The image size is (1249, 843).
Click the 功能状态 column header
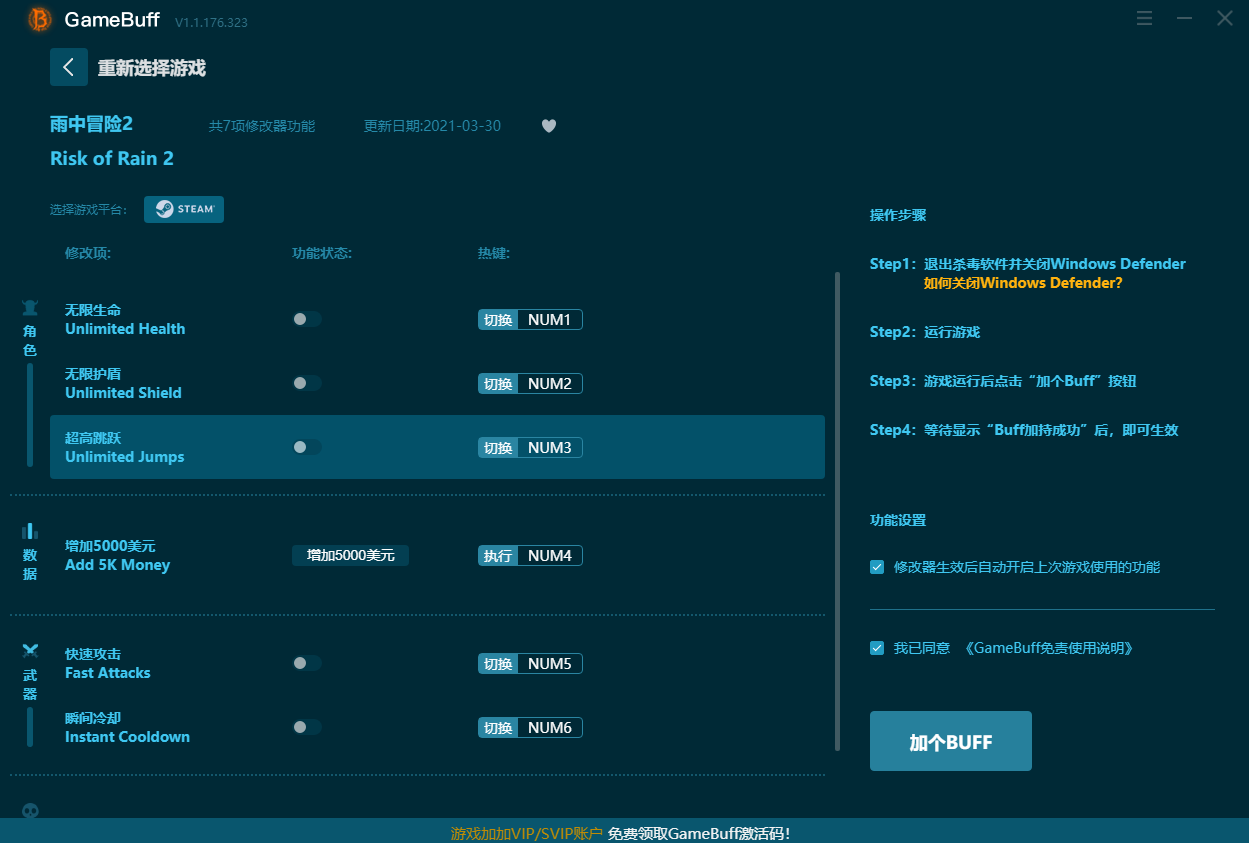[322, 253]
